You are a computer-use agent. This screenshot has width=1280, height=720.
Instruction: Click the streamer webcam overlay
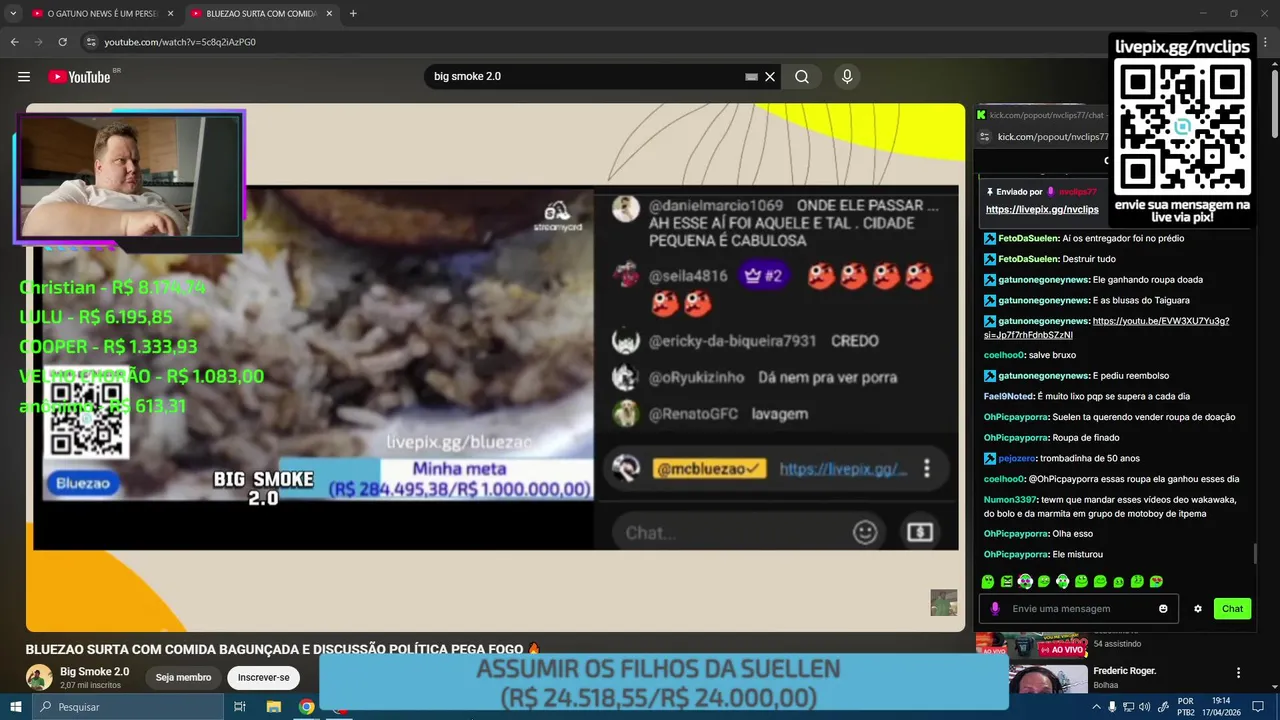tap(129, 176)
